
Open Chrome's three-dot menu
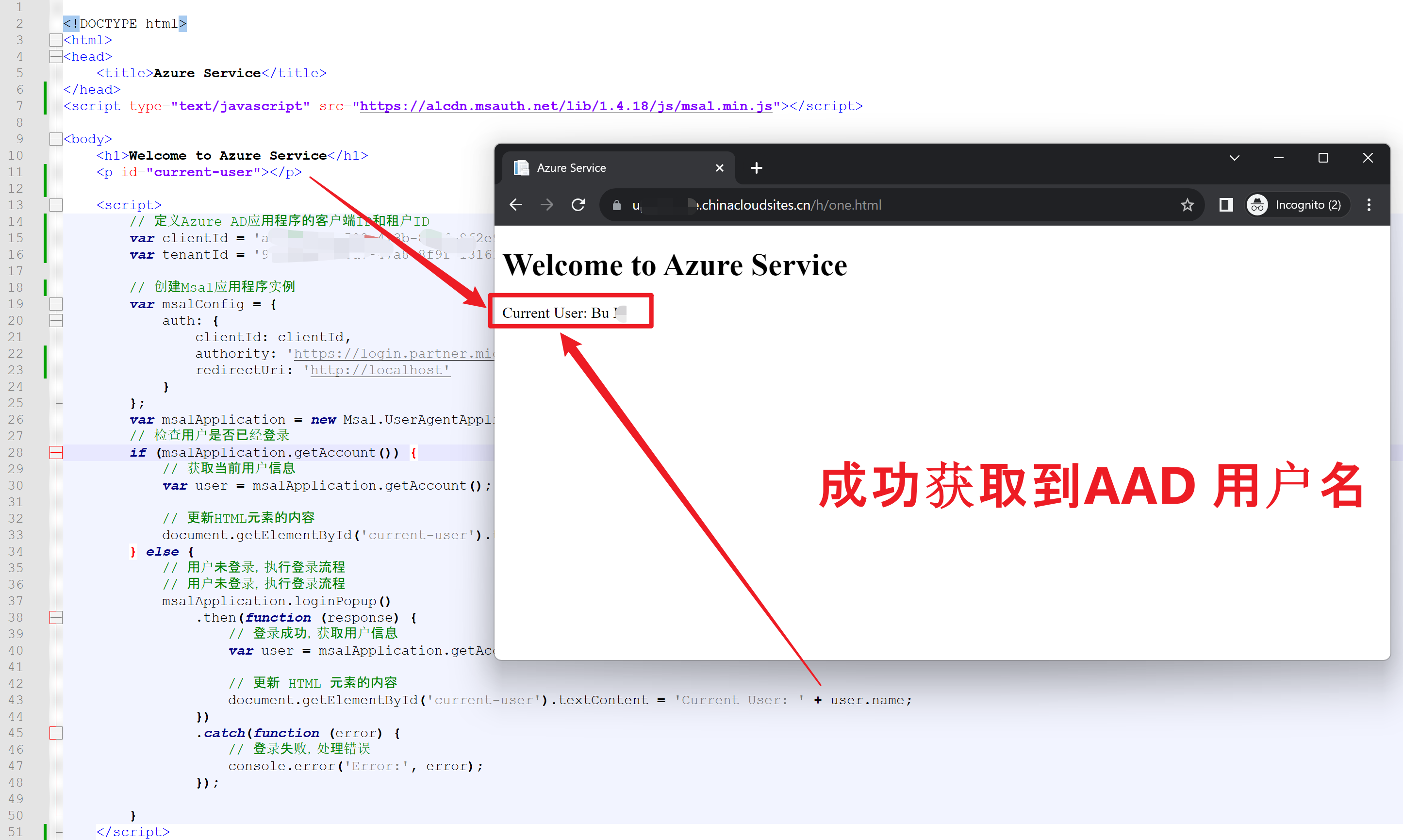click(x=1369, y=205)
